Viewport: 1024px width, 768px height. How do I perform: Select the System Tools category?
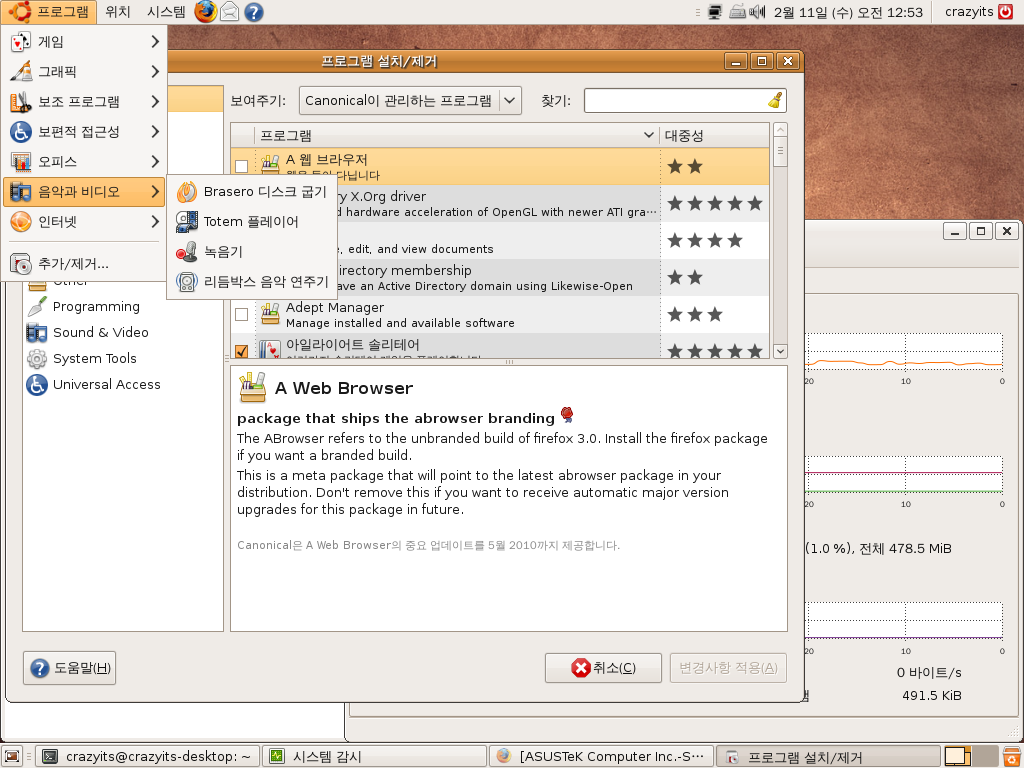[94, 359]
